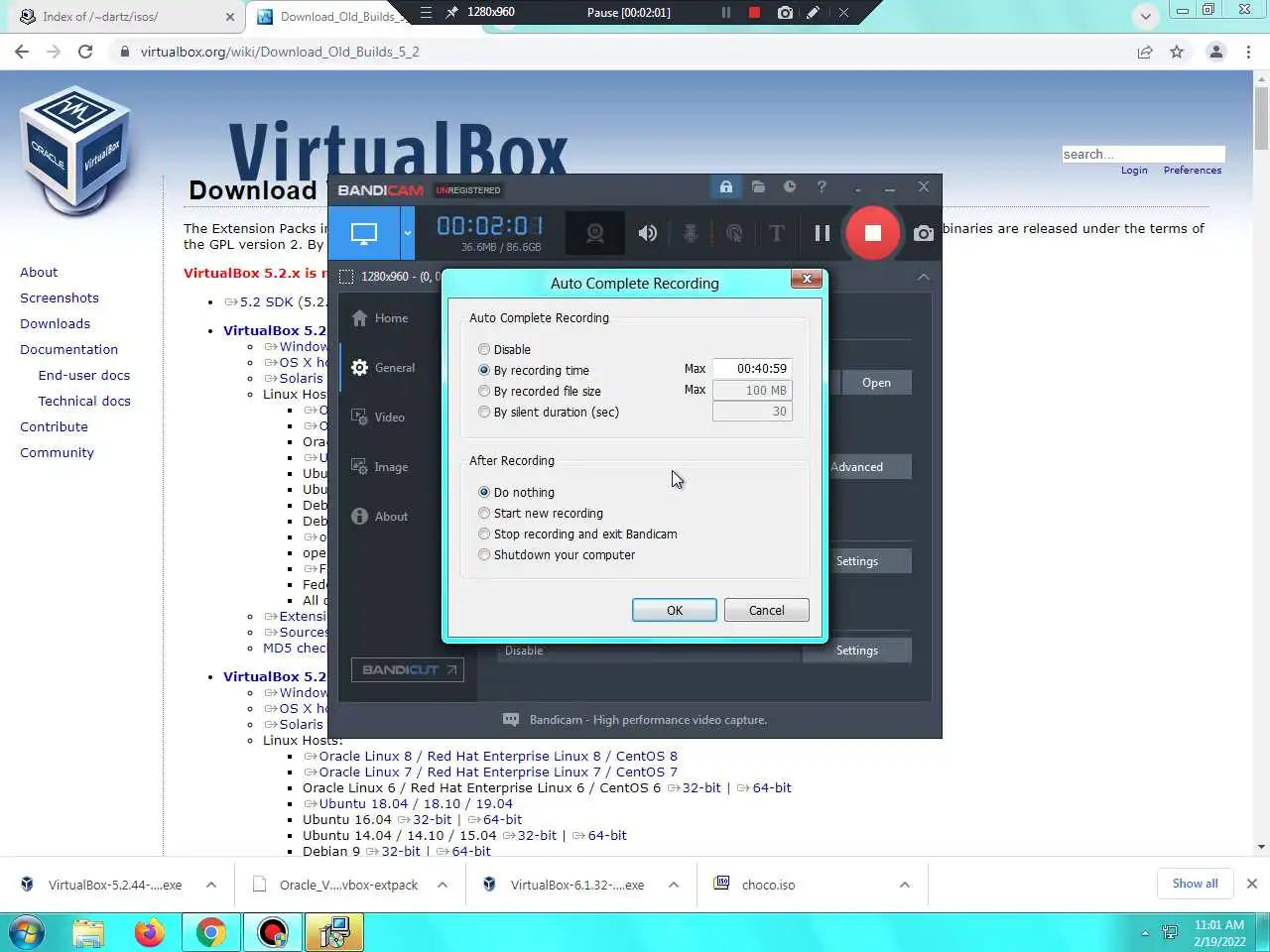Click pin icon in top recording toolbar
Image resolution: width=1270 pixels, height=952 pixels.
(452, 13)
